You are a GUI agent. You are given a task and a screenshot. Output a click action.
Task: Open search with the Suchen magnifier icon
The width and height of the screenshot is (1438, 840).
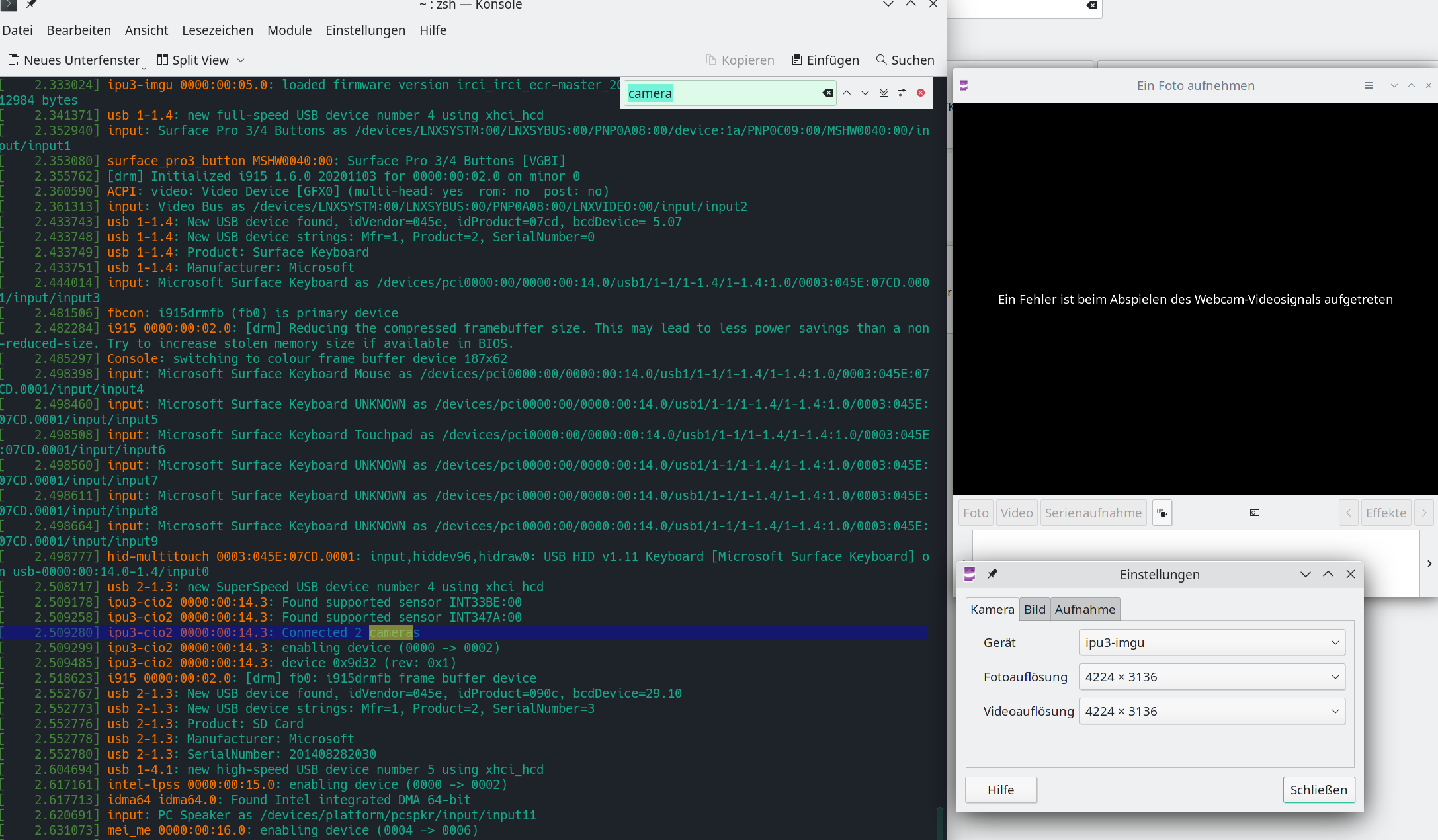pyautogui.click(x=882, y=60)
